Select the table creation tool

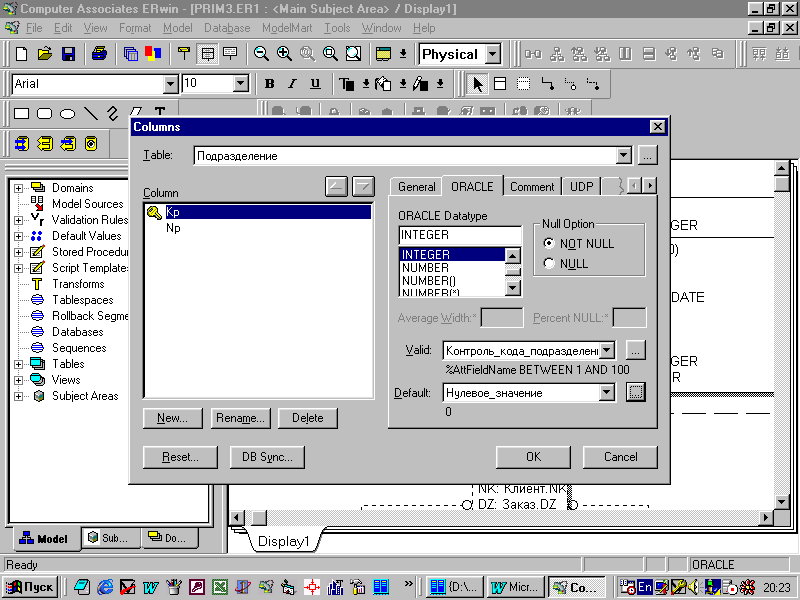(x=501, y=84)
